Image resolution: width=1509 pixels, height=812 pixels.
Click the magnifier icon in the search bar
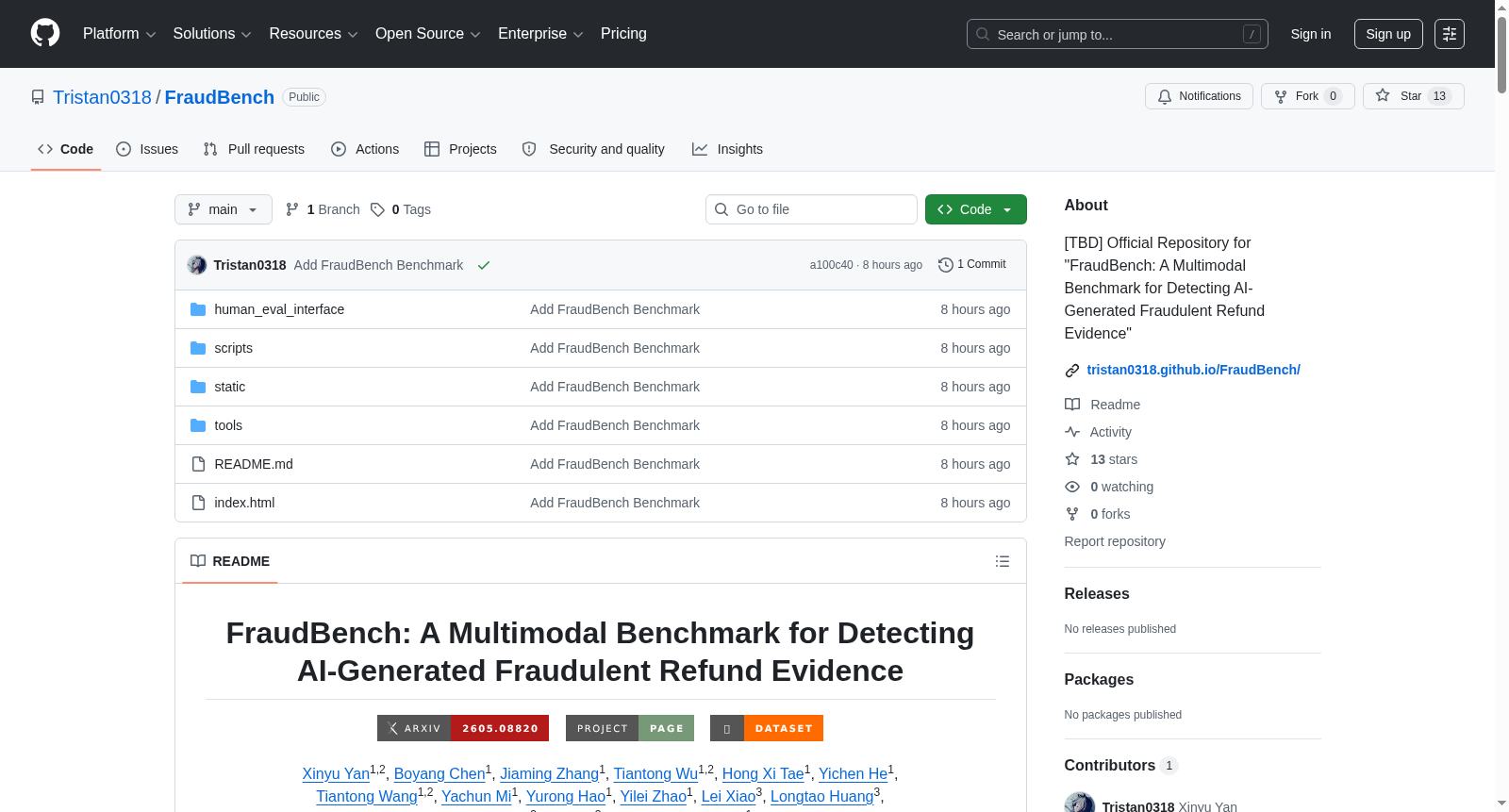coord(983,34)
